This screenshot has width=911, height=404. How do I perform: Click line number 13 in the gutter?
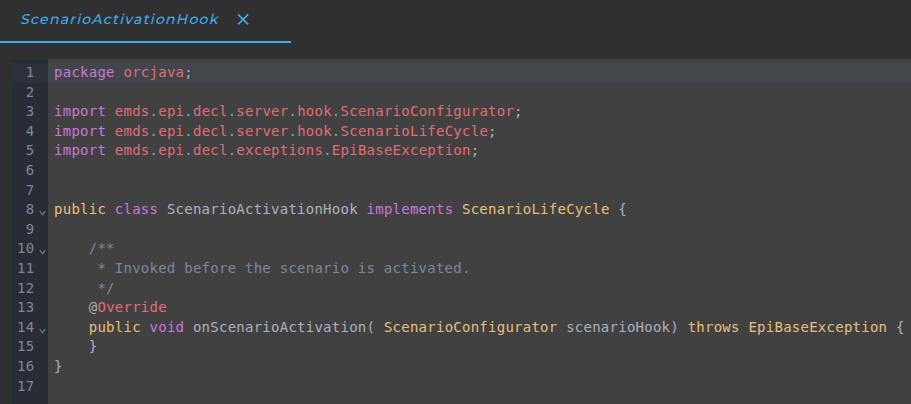pos(26,307)
